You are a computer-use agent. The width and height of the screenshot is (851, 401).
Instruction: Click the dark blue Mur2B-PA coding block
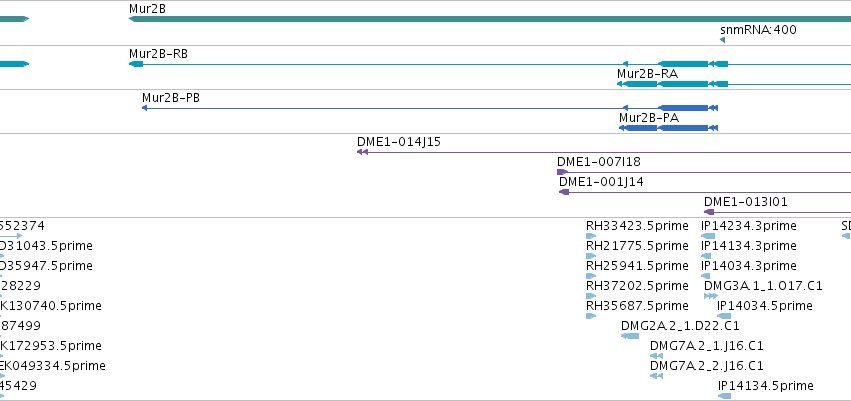[x=683, y=128]
